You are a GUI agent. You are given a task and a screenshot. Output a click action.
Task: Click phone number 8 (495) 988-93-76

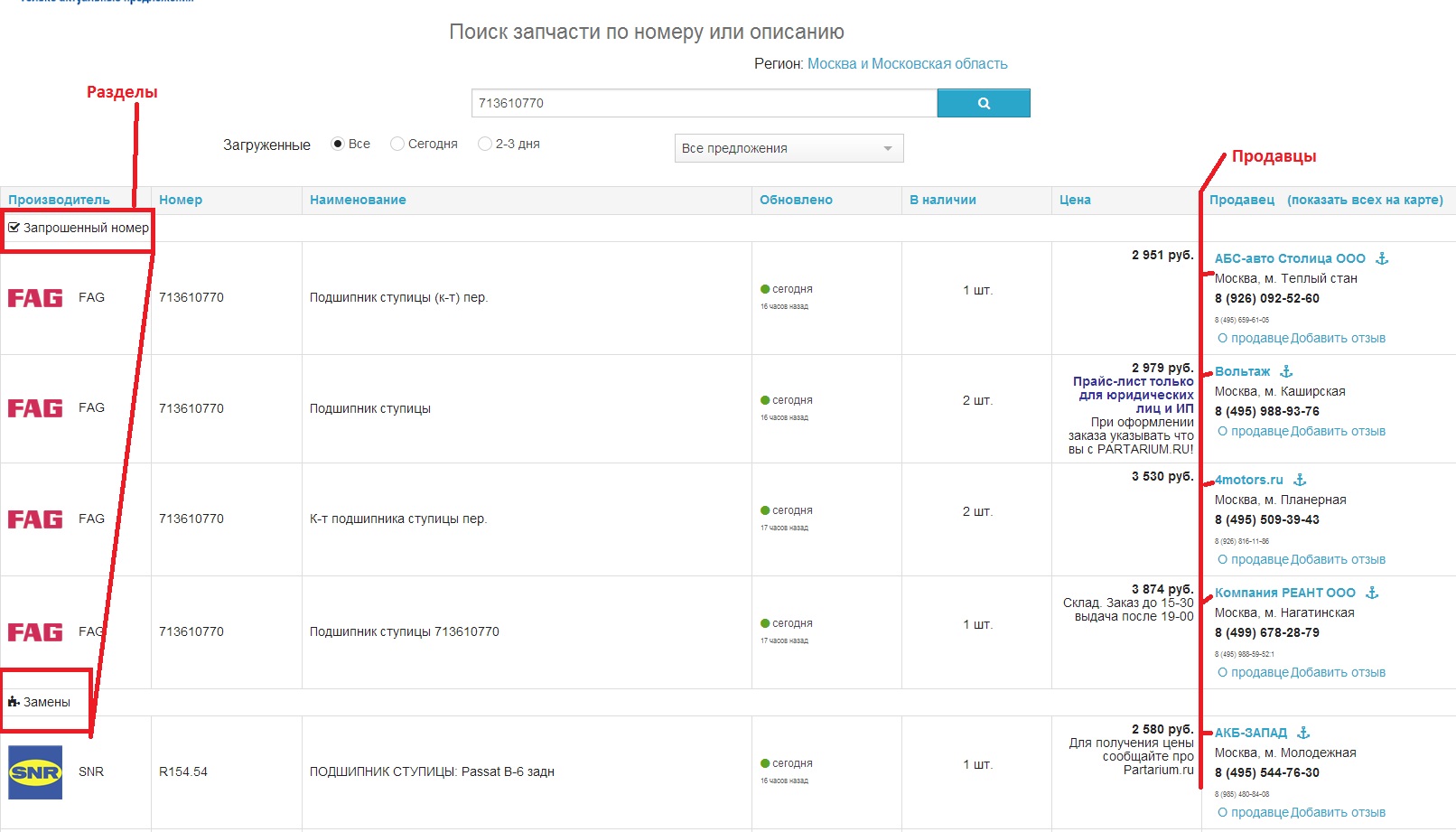[1267, 411]
